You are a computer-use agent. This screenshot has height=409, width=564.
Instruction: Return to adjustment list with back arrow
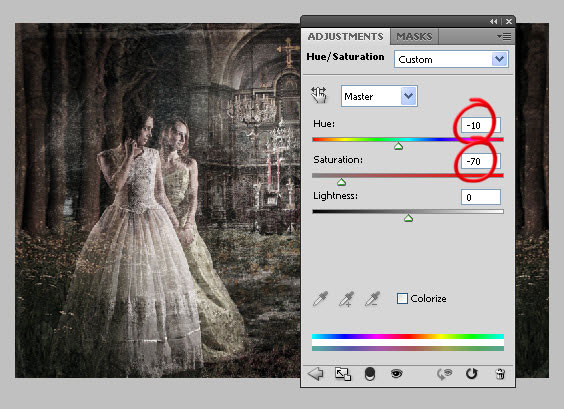(x=316, y=374)
